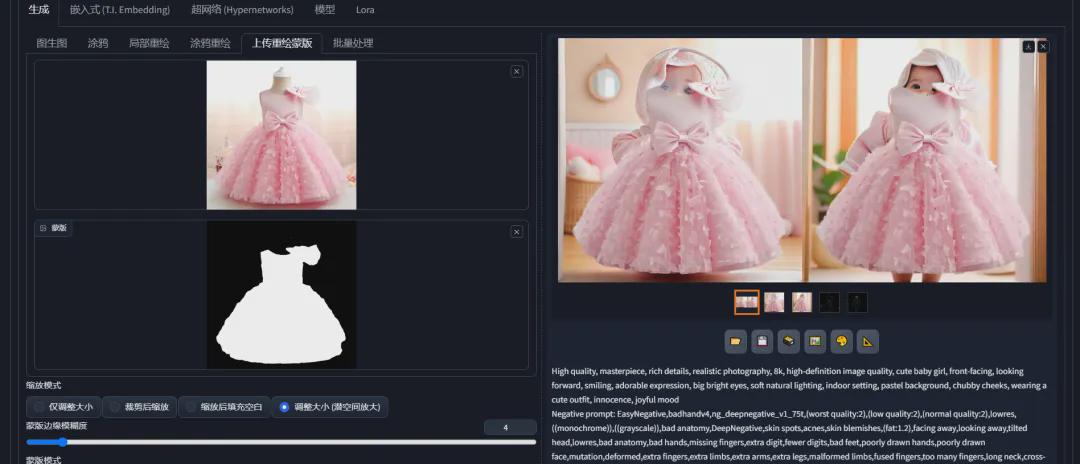Remove the uploaded mask image
This screenshot has height=464, width=1080.
[x=517, y=232]
